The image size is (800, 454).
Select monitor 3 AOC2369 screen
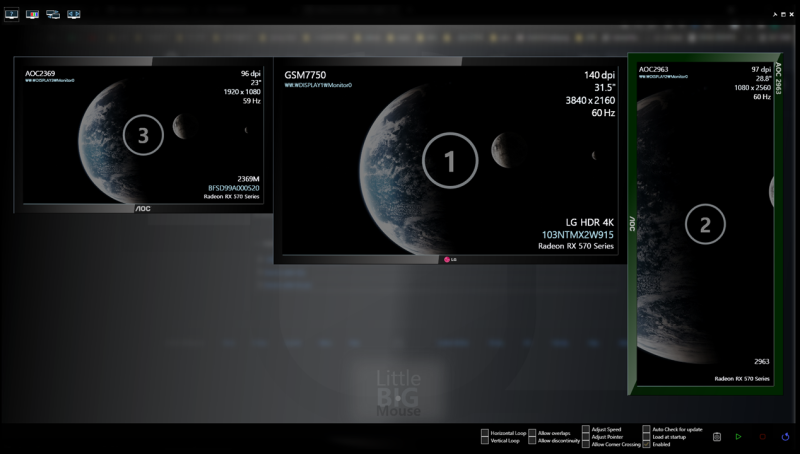(x=143, y=135)
